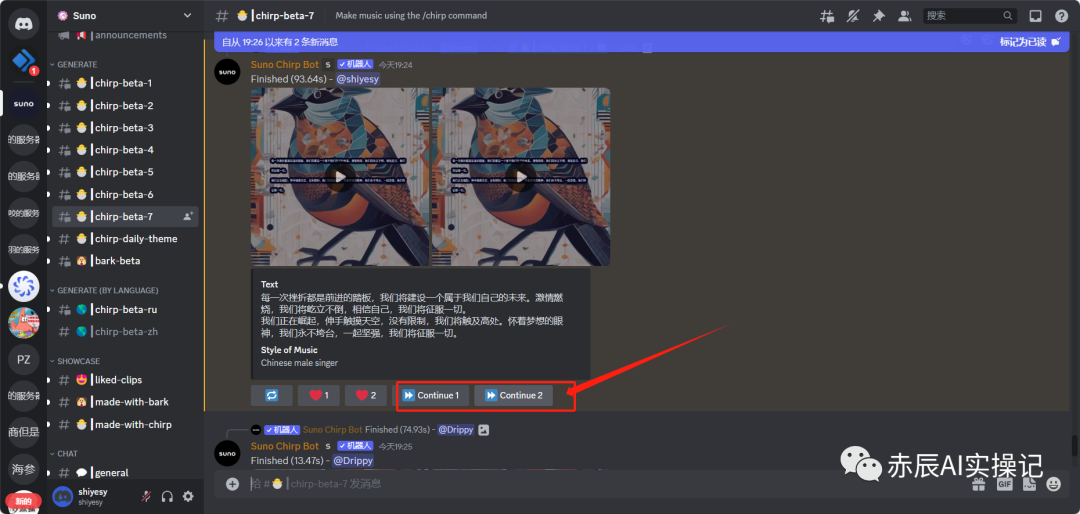Play the right bird video clip
Screen dimensions: 1080x514
(521, 177)
